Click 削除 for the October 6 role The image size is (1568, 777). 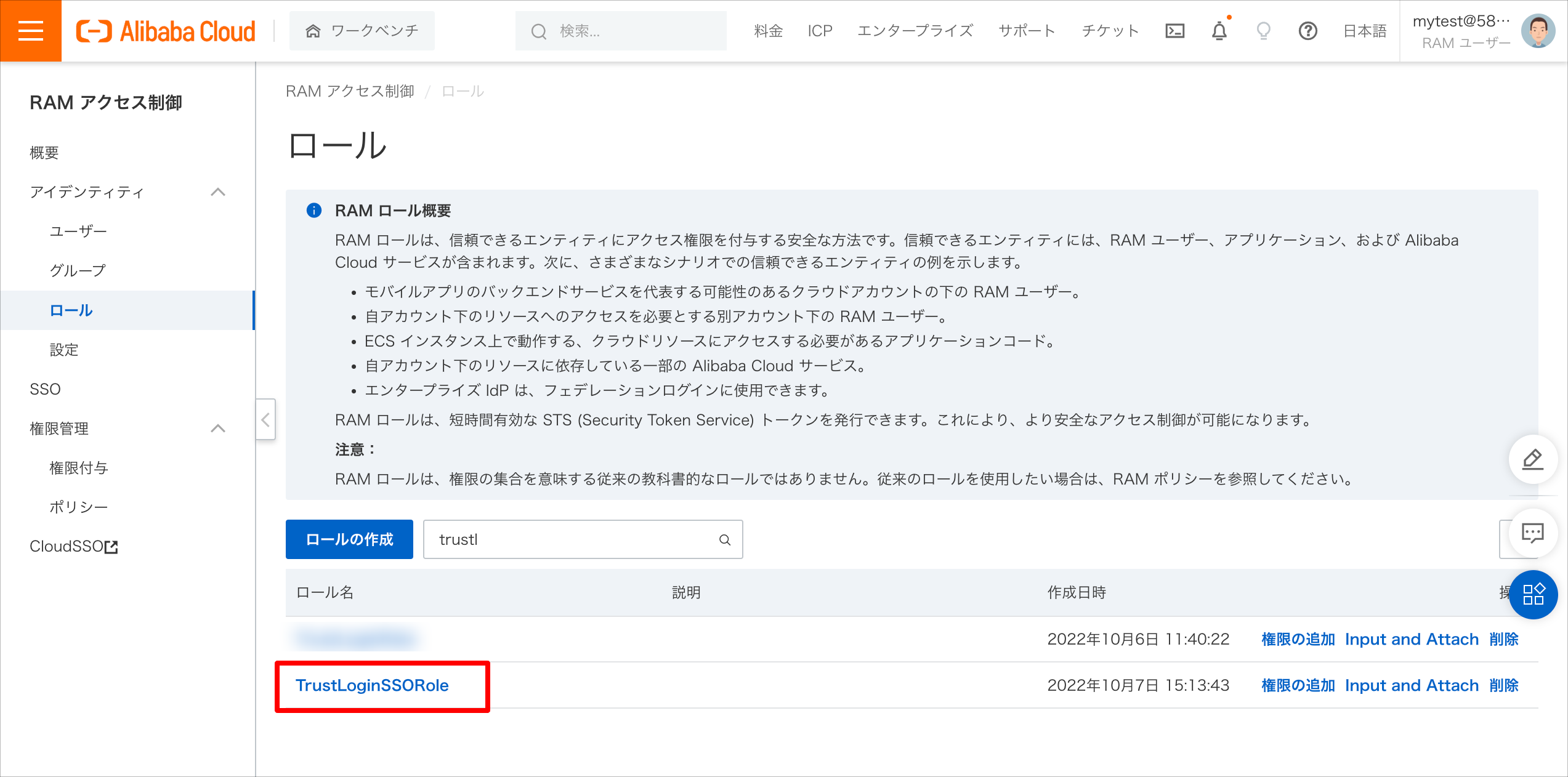click(x=1504, y=639)
